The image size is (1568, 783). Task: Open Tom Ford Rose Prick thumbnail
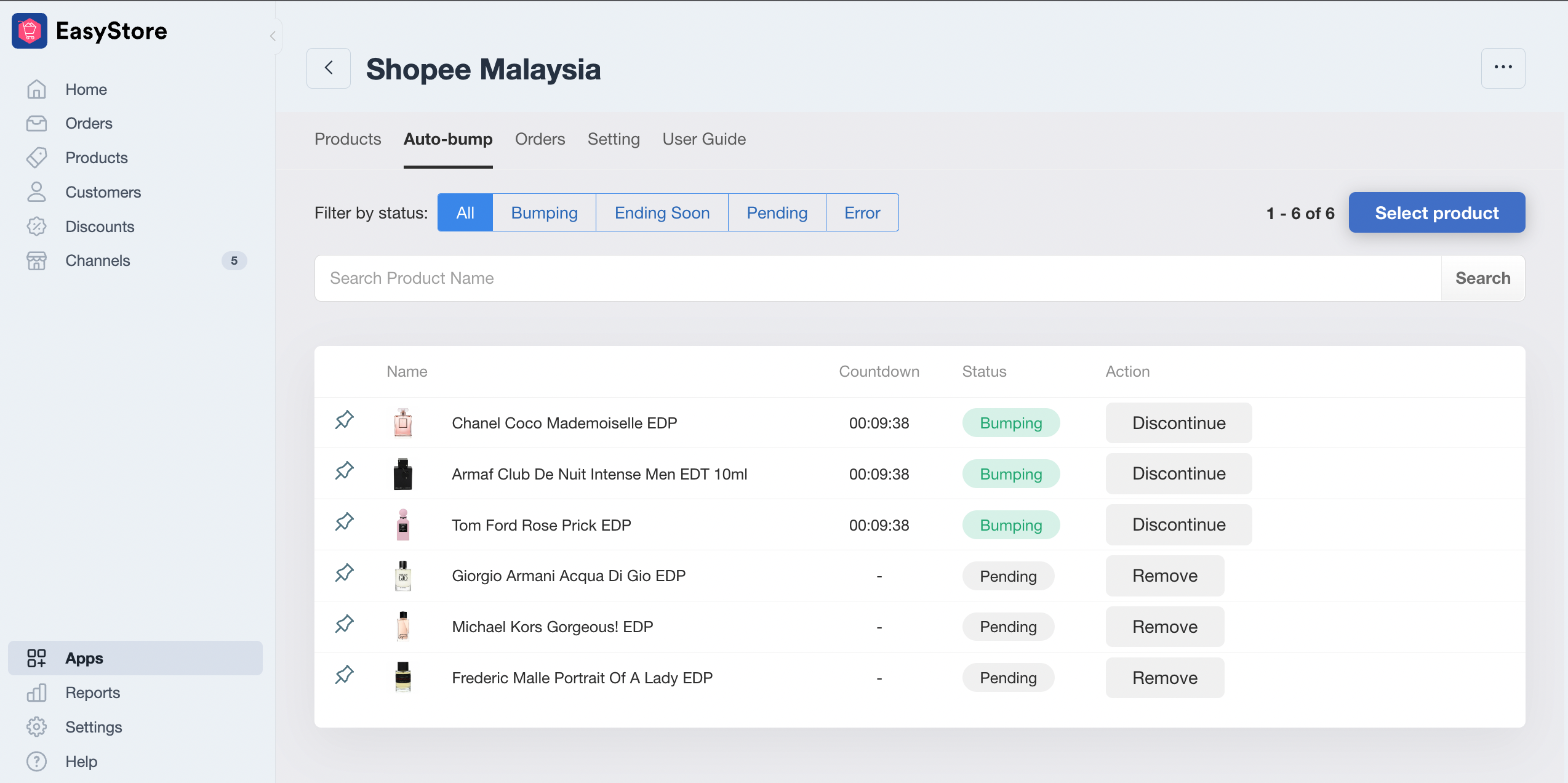(x=403, y=525)
